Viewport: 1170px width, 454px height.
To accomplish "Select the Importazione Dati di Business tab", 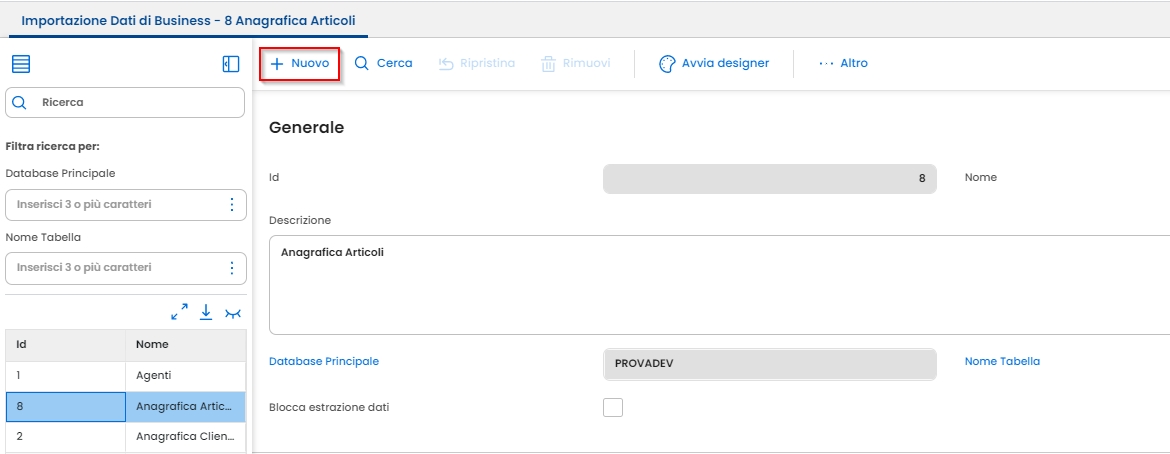I will coord(188,20).
